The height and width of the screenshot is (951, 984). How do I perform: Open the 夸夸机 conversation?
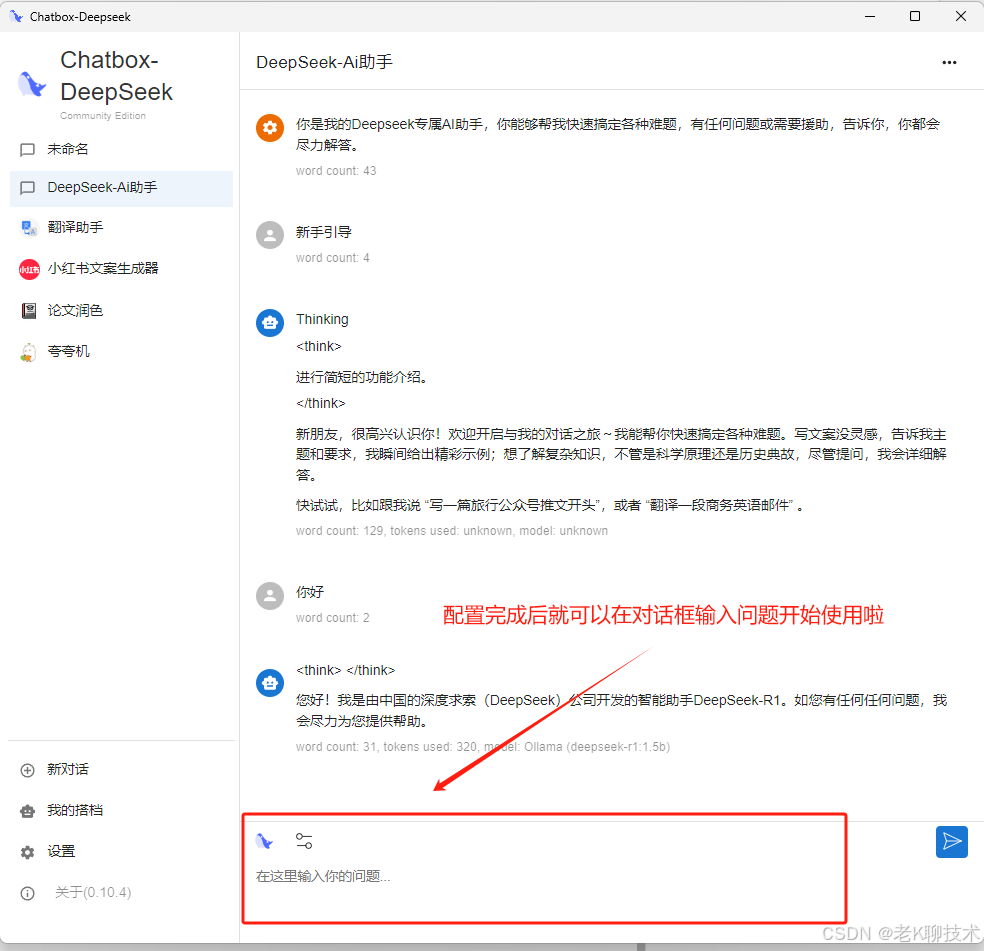pyautogui.click(x=121, y=352)
